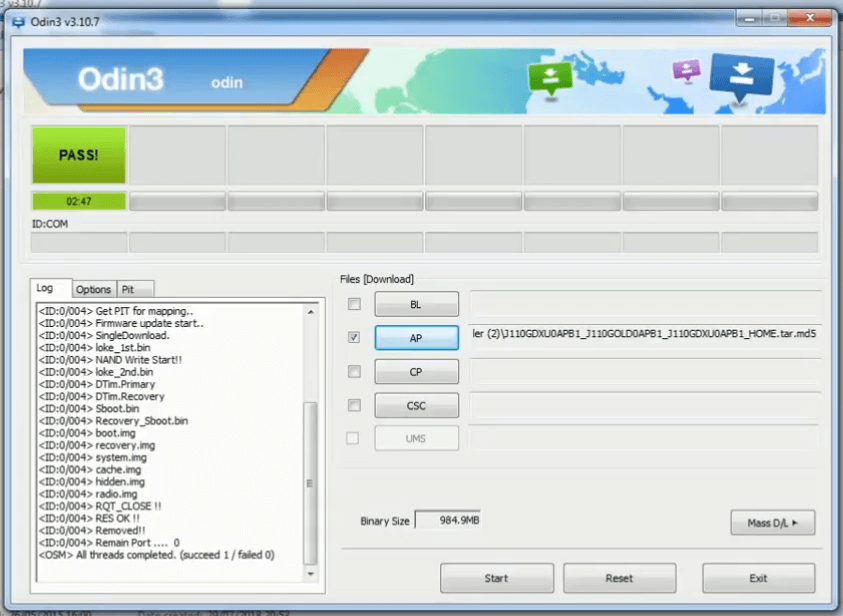Close the Odin3 window

pyautogui.click(x=810, y=18)
